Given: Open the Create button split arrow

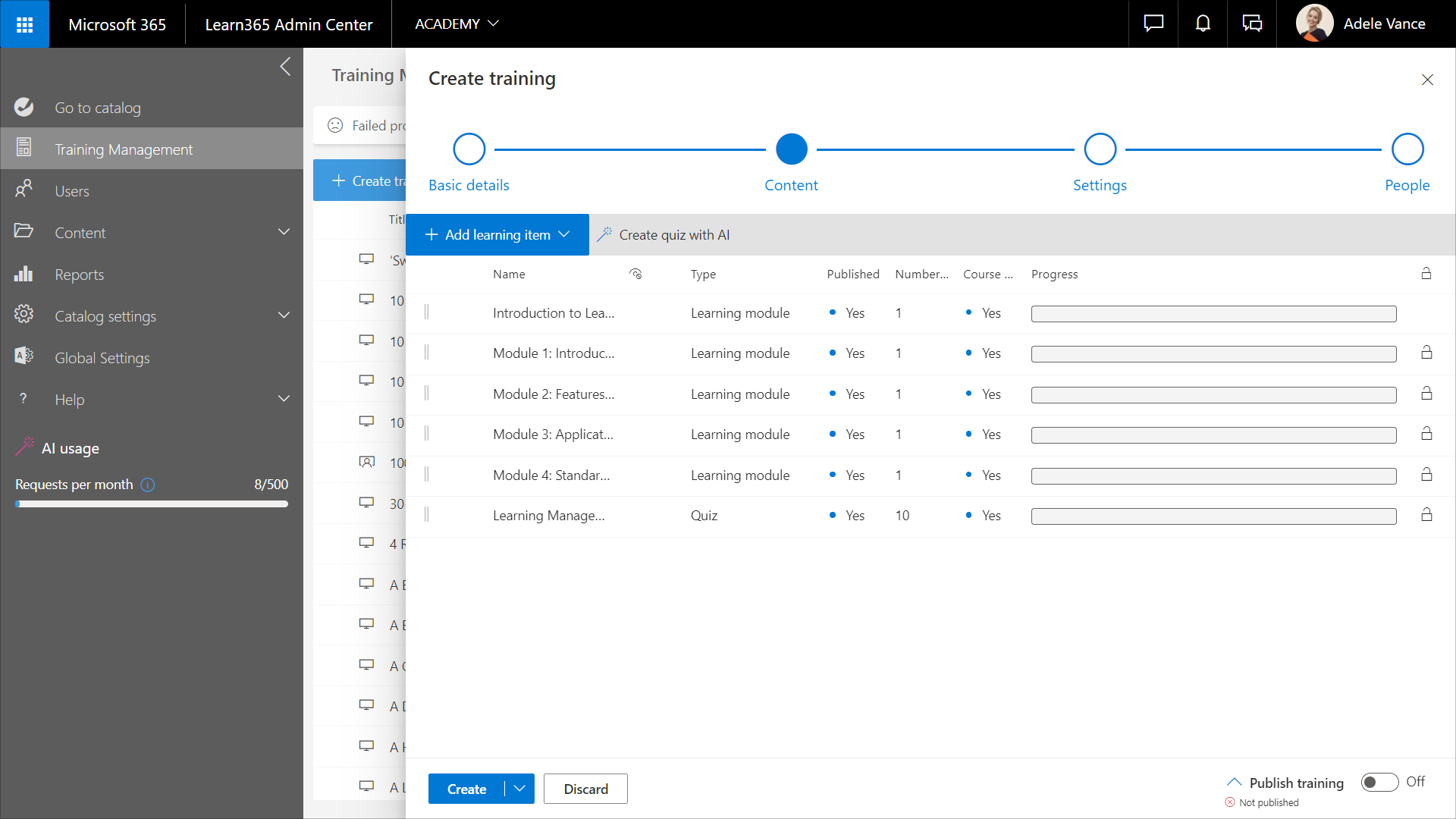Looking at the screenshot, I should pyautogui.click(x=519, y=789).
